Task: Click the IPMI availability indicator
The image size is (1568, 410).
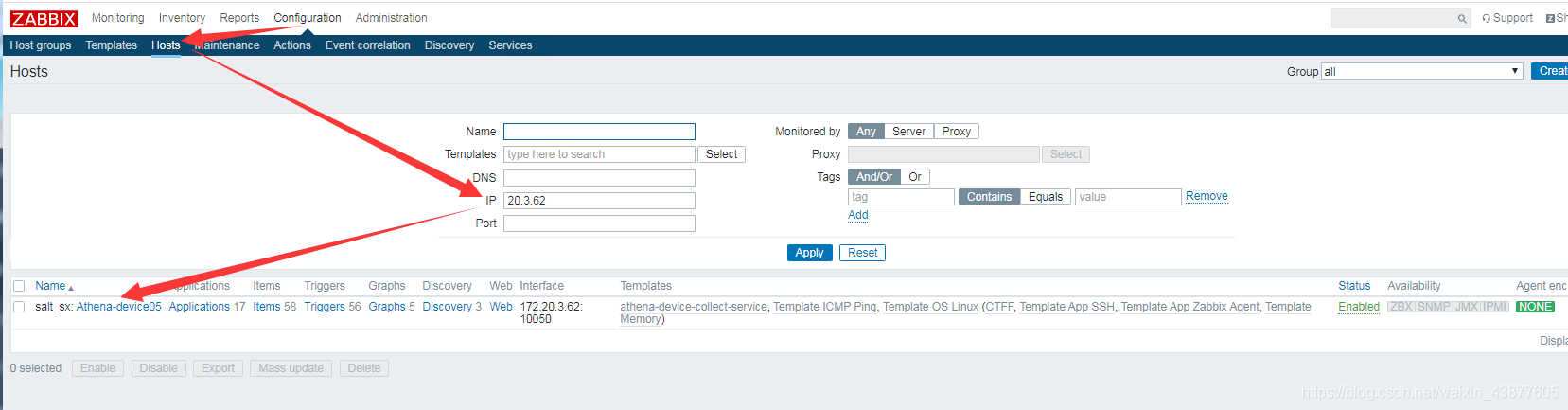Action: (1494, 307)
